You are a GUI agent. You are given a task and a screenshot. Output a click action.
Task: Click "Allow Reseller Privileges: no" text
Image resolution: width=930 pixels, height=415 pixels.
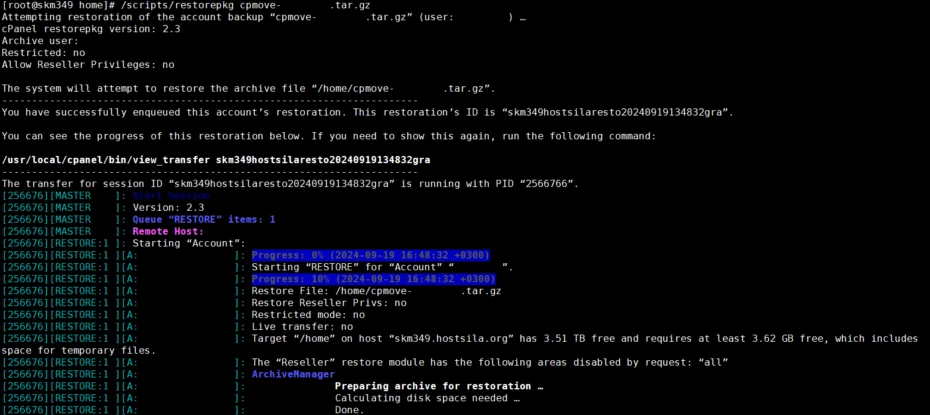pos(88,65)
